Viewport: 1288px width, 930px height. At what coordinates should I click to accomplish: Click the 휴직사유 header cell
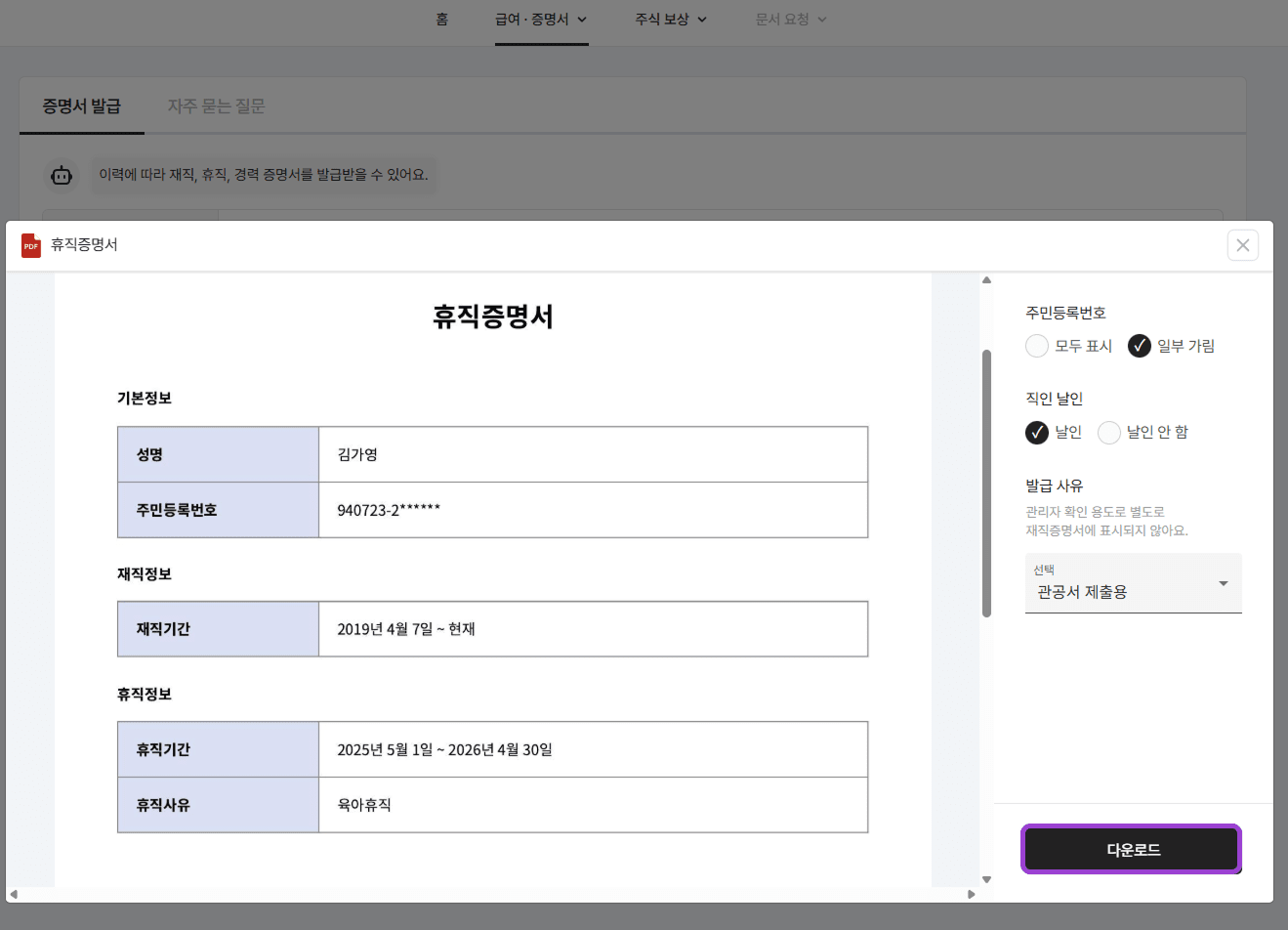[218, 805]
